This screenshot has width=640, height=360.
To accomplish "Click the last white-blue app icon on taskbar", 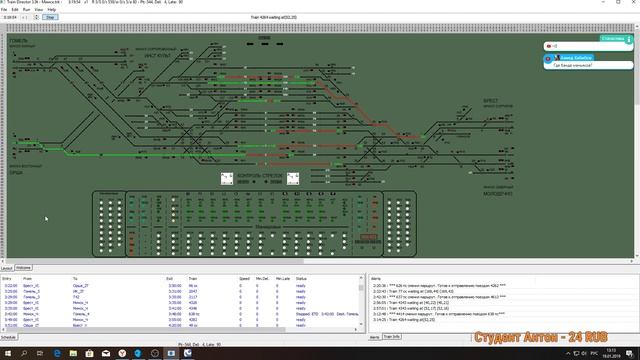I will (x=187, y=353).
